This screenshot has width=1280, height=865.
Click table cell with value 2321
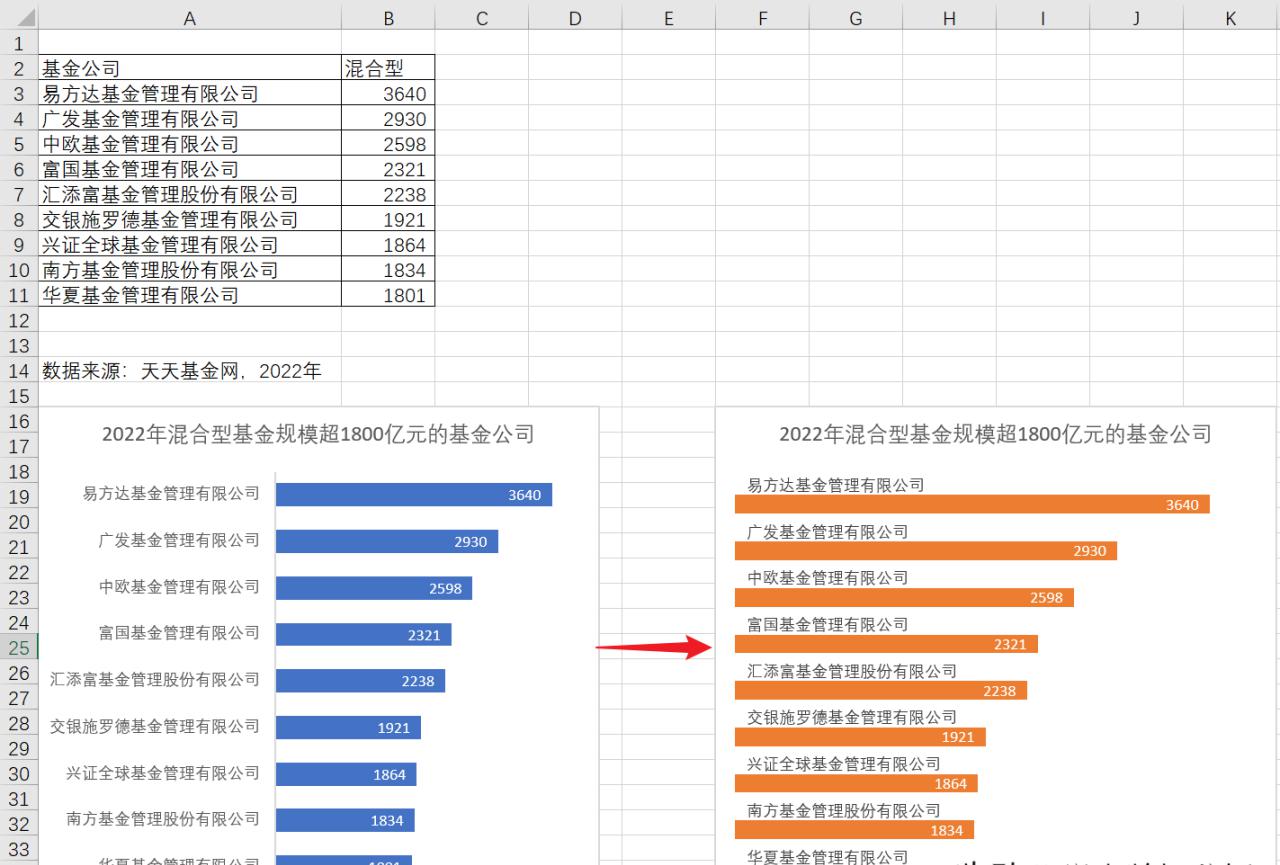pyautogui.click(x=388, y=169)
